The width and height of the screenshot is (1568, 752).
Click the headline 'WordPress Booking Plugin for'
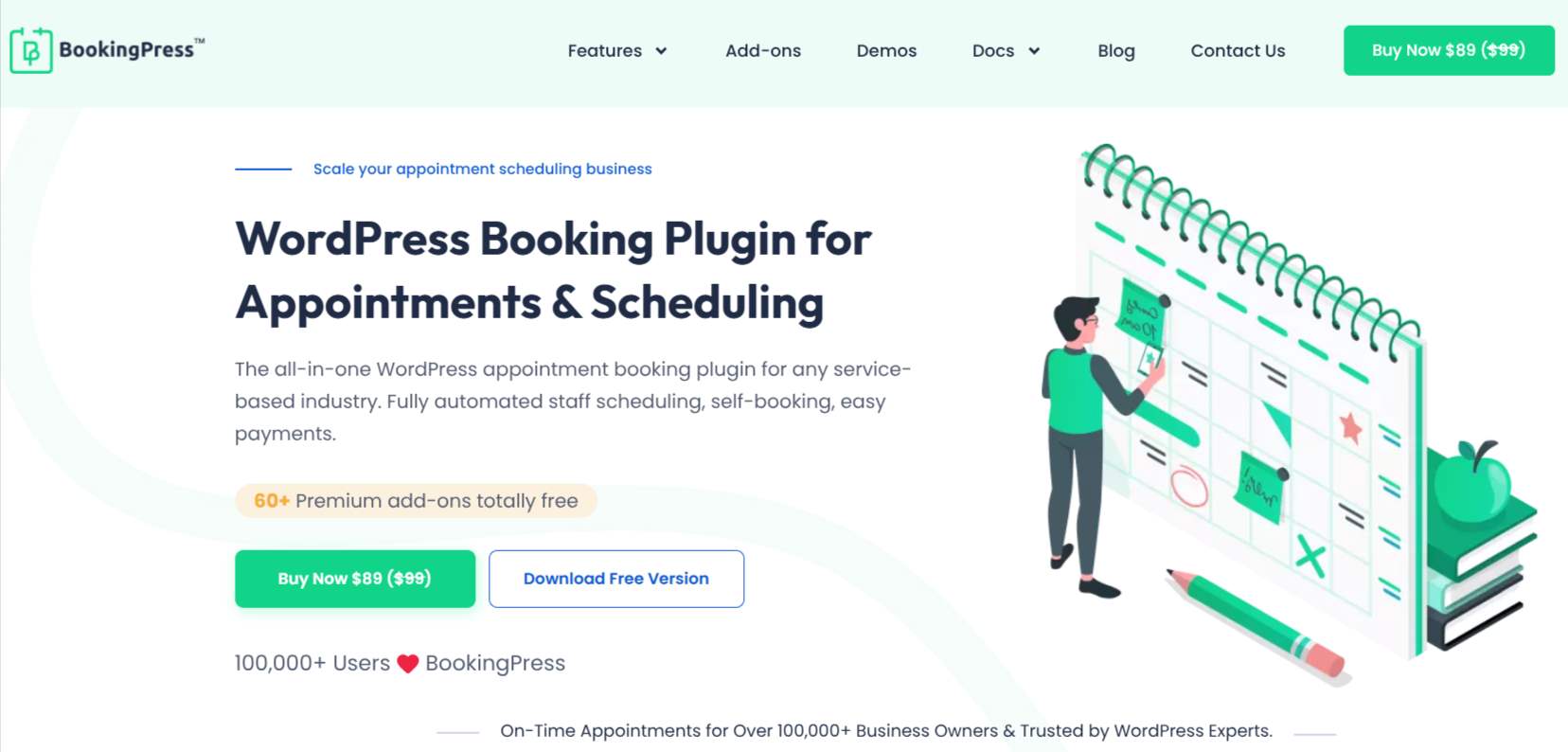point(553,239)
